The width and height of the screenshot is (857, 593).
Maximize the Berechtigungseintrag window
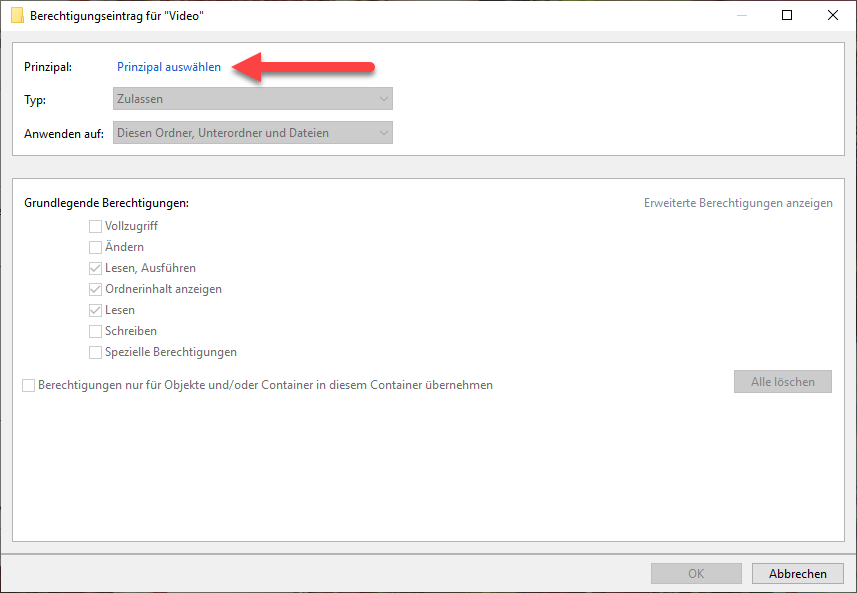[787, 15]
